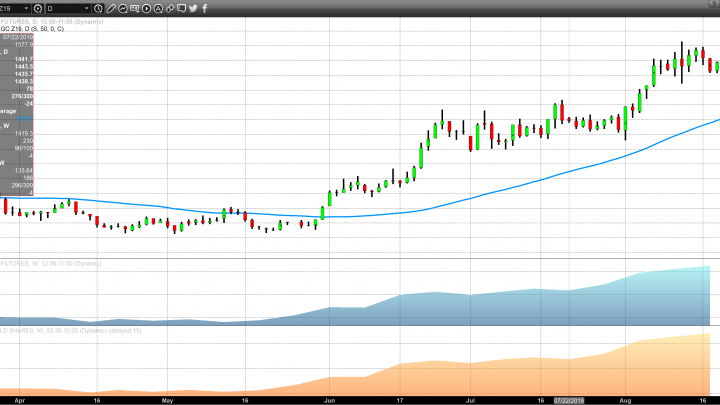This screenshot has height=405, width=720.
Task: Share chart via the Twitter icon
Action: click(193, 8)
